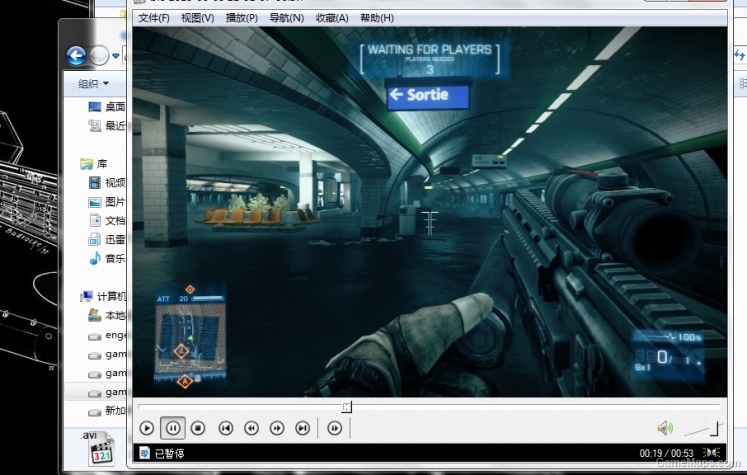Open the 导航(N) menu
The height and width of the screenshot is (475, 747).
point(286,18)
